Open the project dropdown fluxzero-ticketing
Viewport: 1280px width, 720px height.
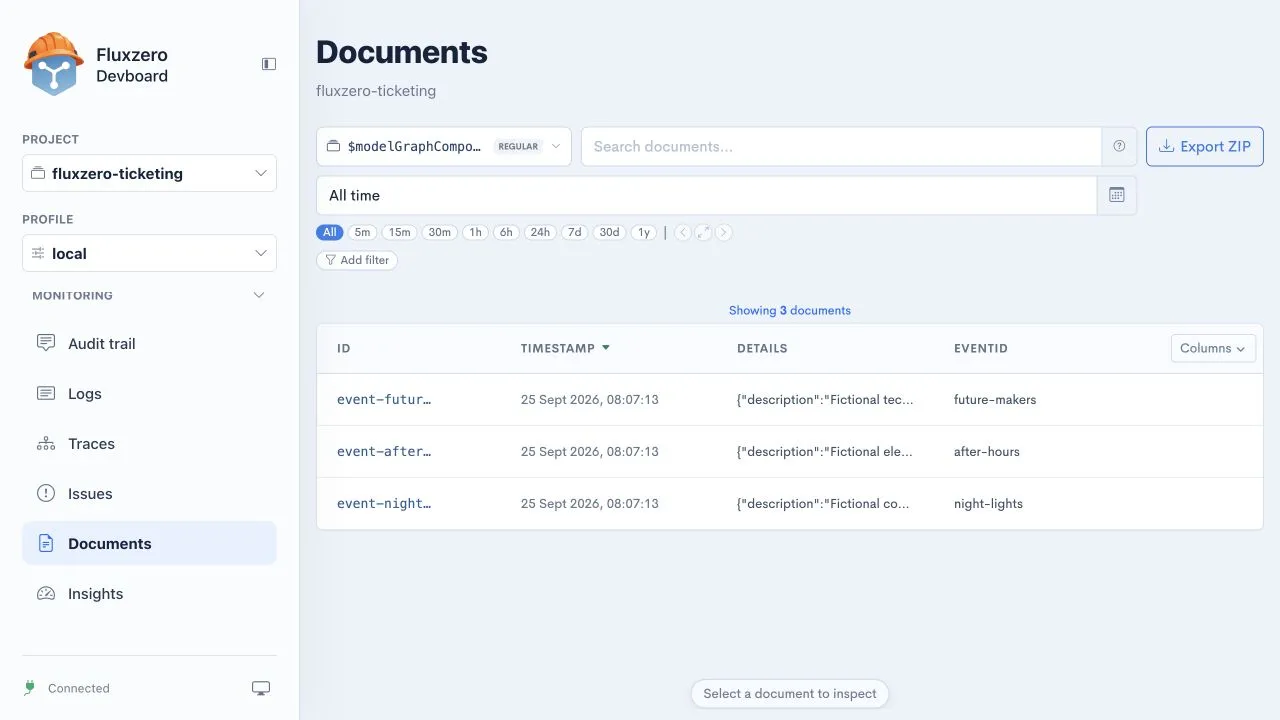(x=149, y=173)
